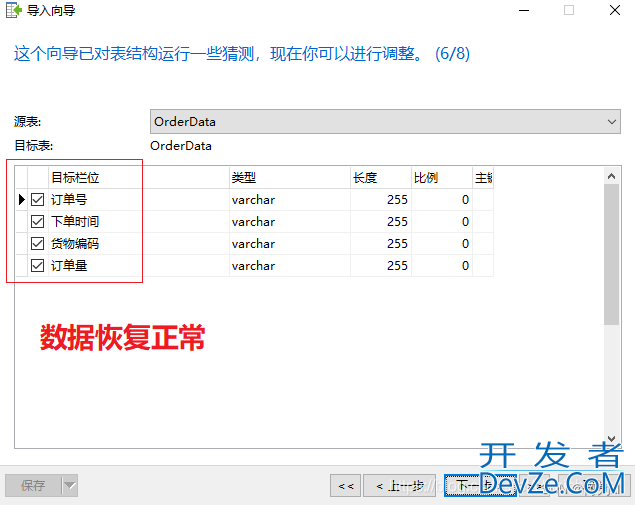Select the 订单号 field name cell
Viewport: 635px width, 505px height.
[139, 200]
